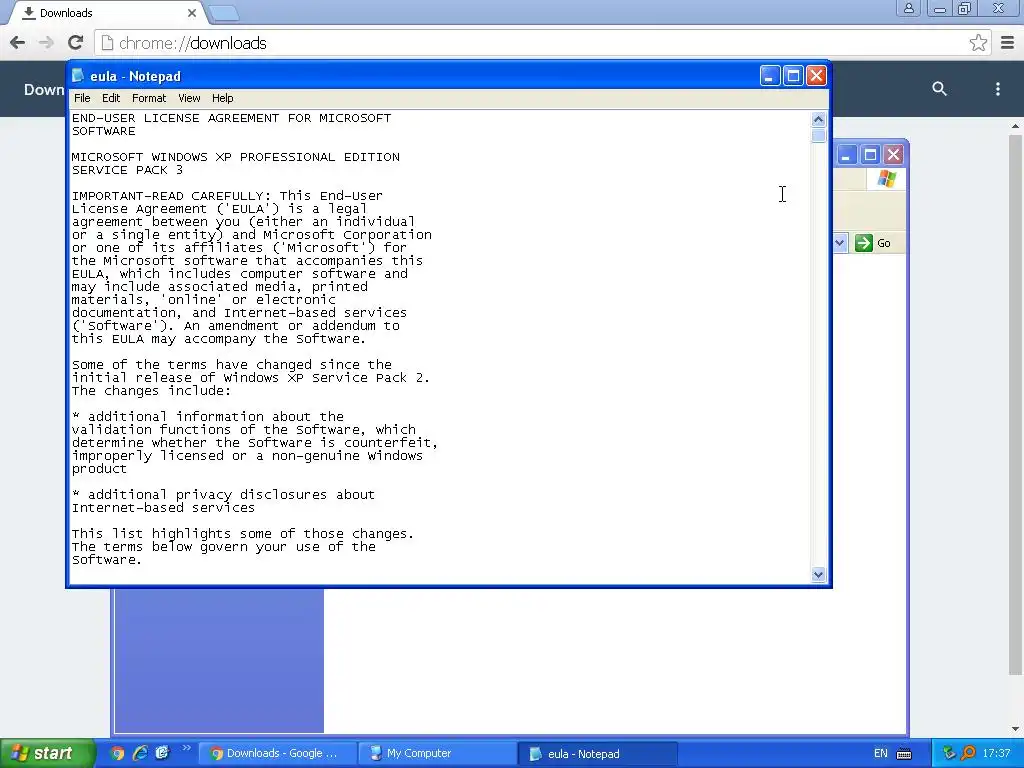
Task: Open the Edit menu in Notepad
Action: 111,98
